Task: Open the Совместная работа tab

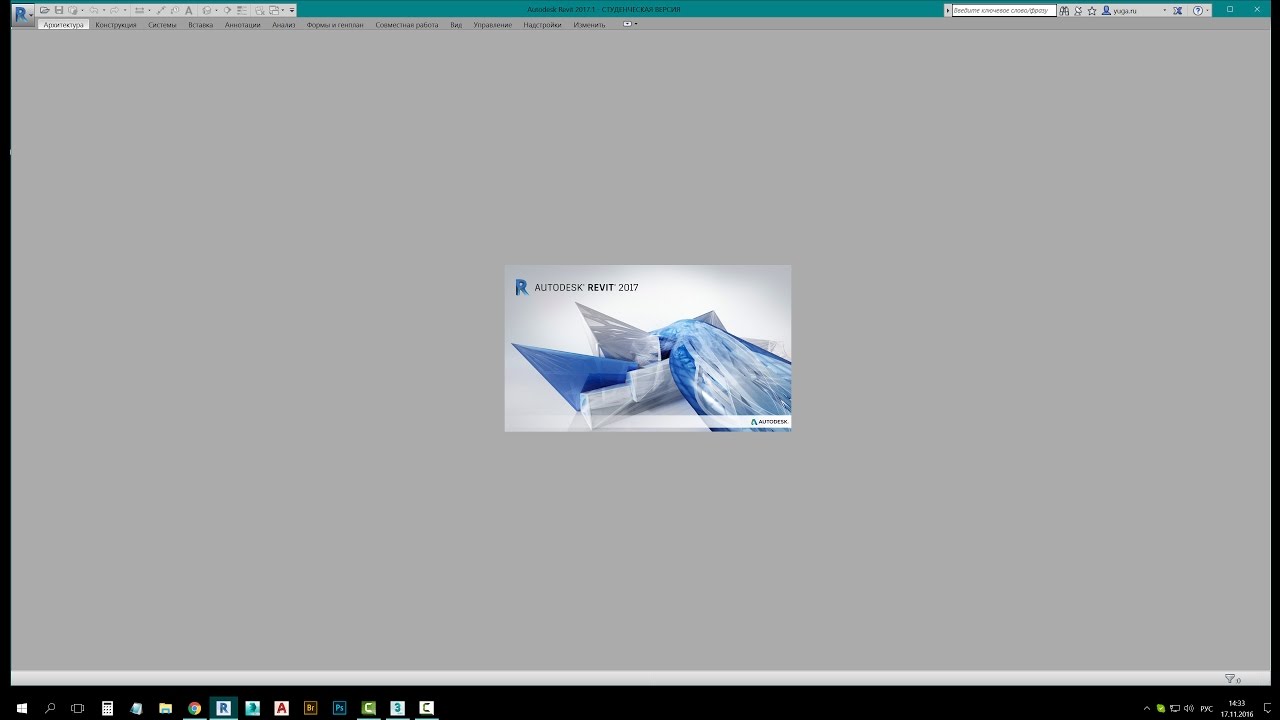Action: click(407, 24)
